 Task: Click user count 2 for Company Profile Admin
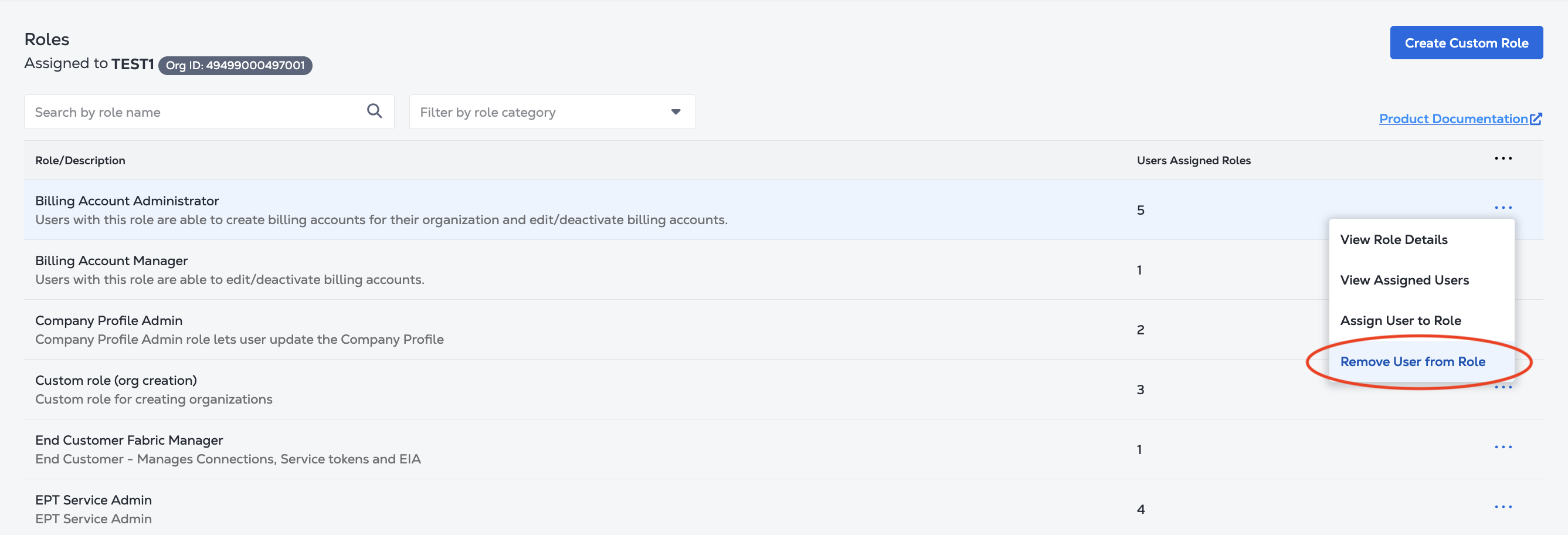(x=1141, y=330)
